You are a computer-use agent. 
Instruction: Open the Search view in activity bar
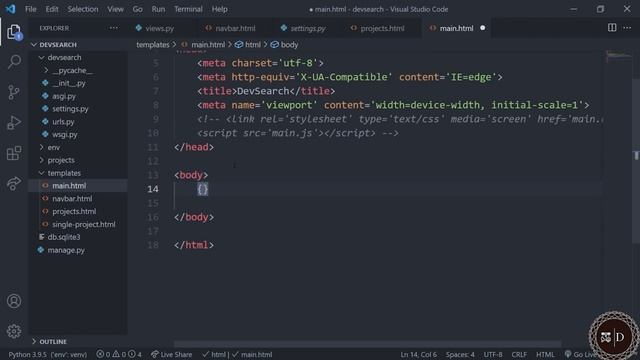(x=14, y=62)
